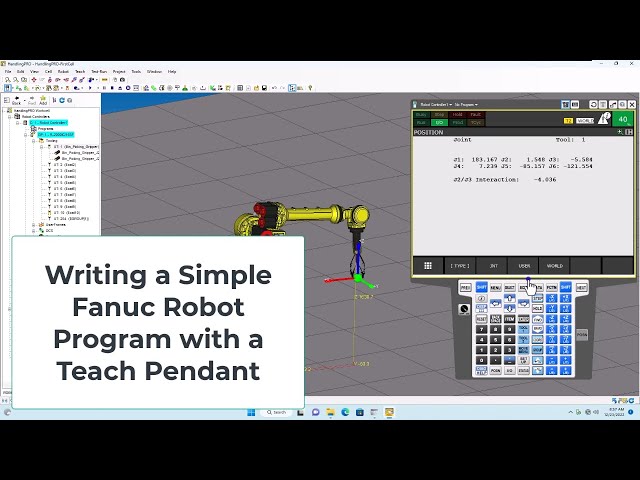Click the SET UP key on pendant
This screenshot has height=480, width=640.
tap(524, 360)
